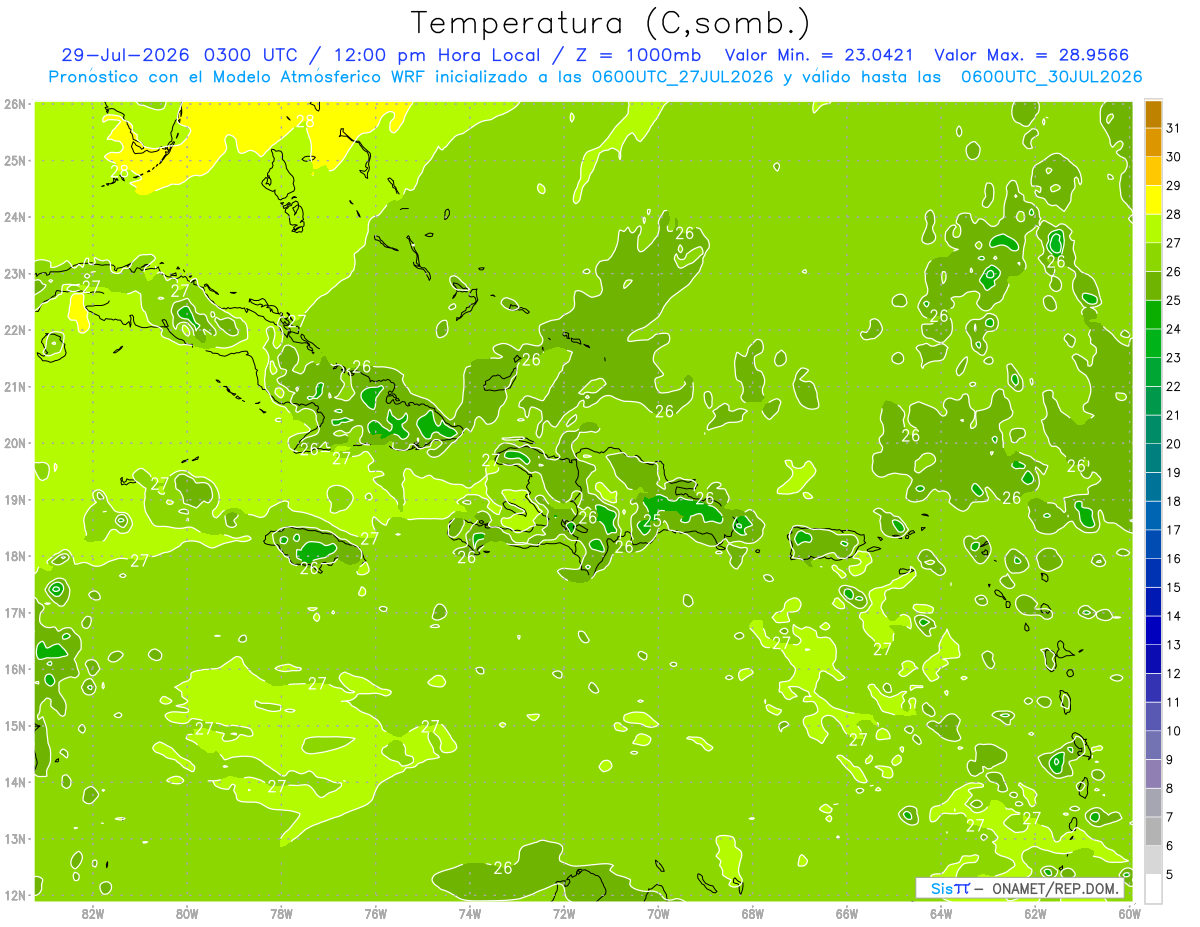Click the 23N latitude axis label
The height and width of the screenshot is (927, 1200).
(x=15, y=273)
